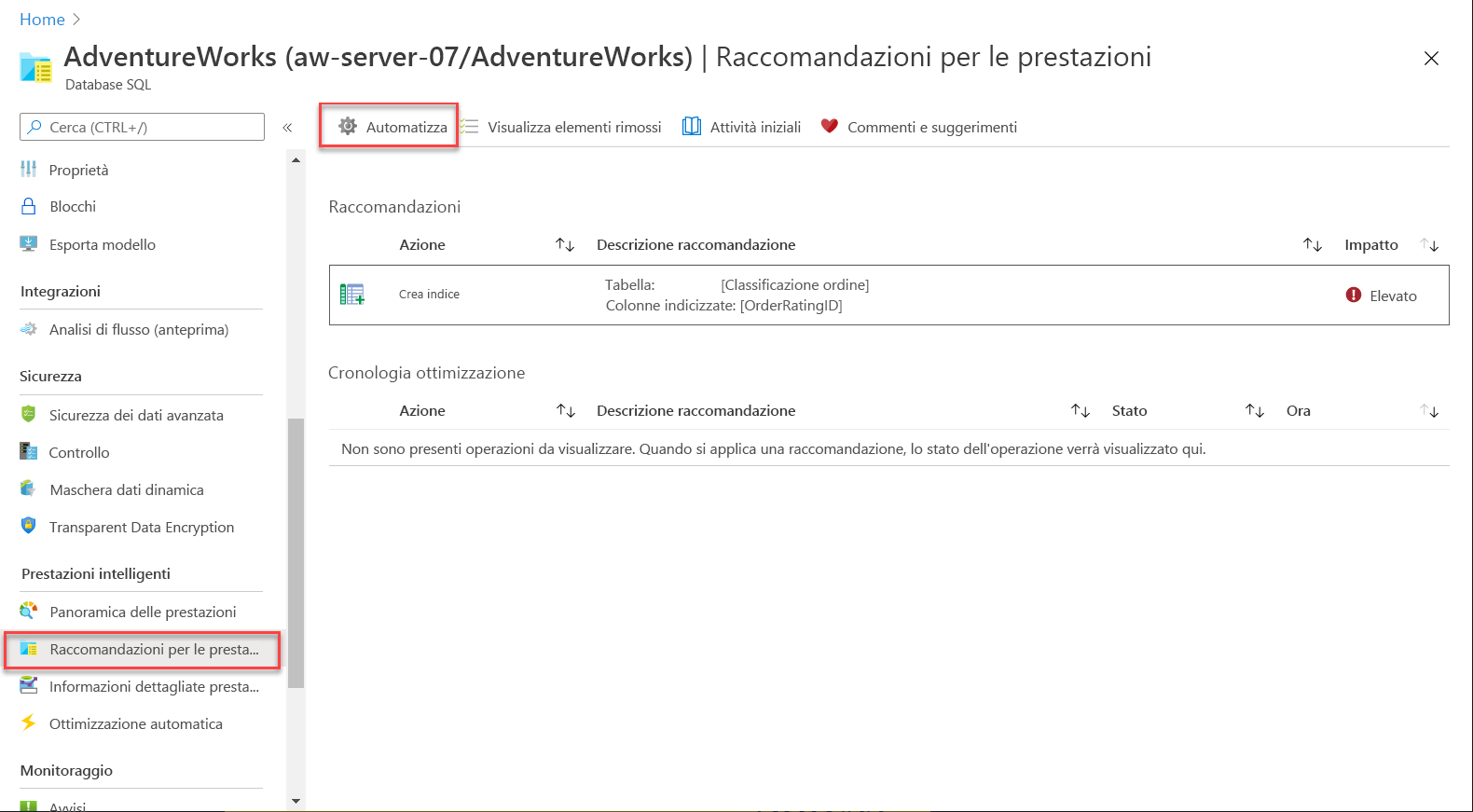Close the blade with the X button
Screen dimensions: 1473x812
pos(1431,58)
